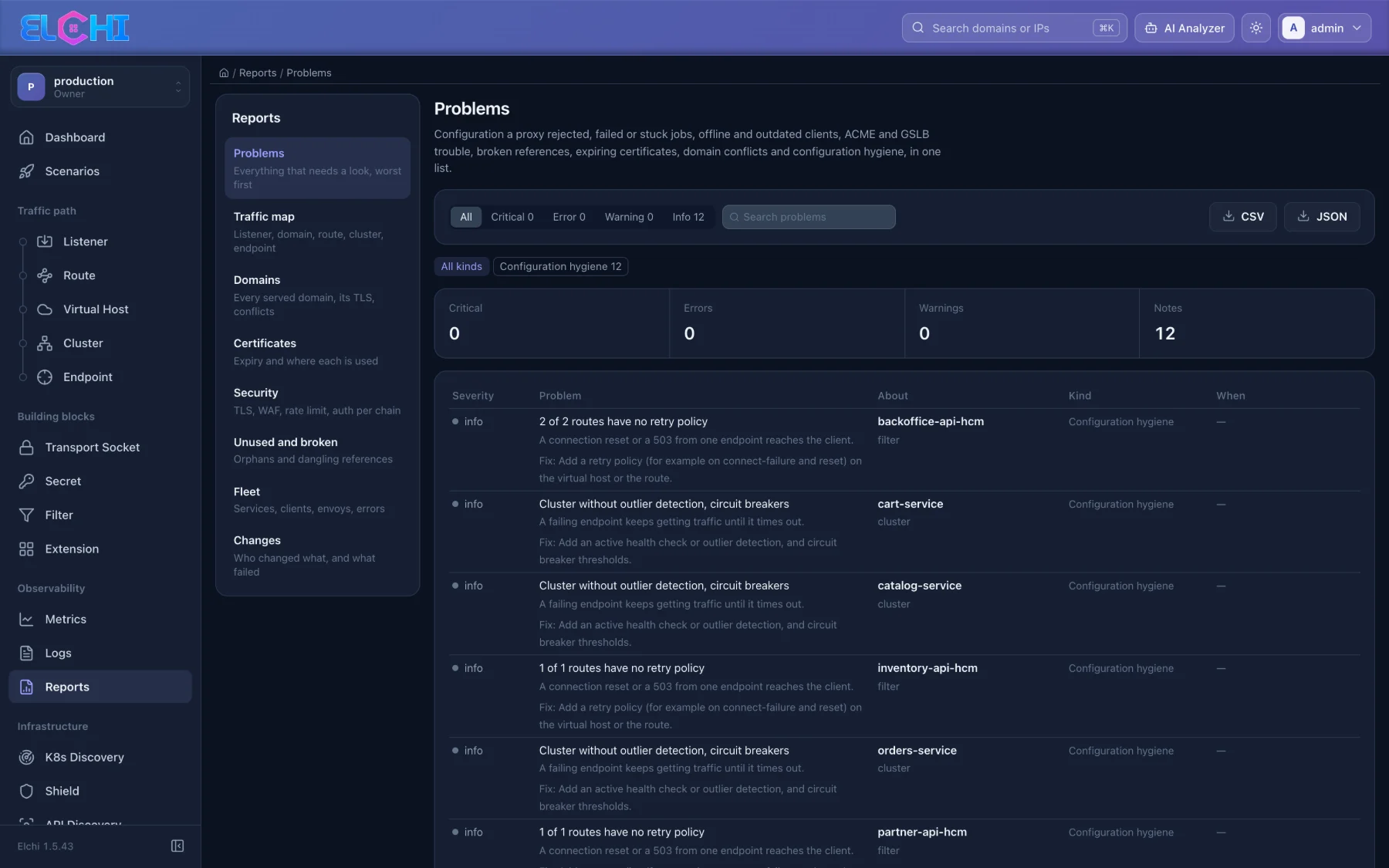Open the Traffic map report
The height and width of the screenshot is (868, 1389).
click(317, 231)
